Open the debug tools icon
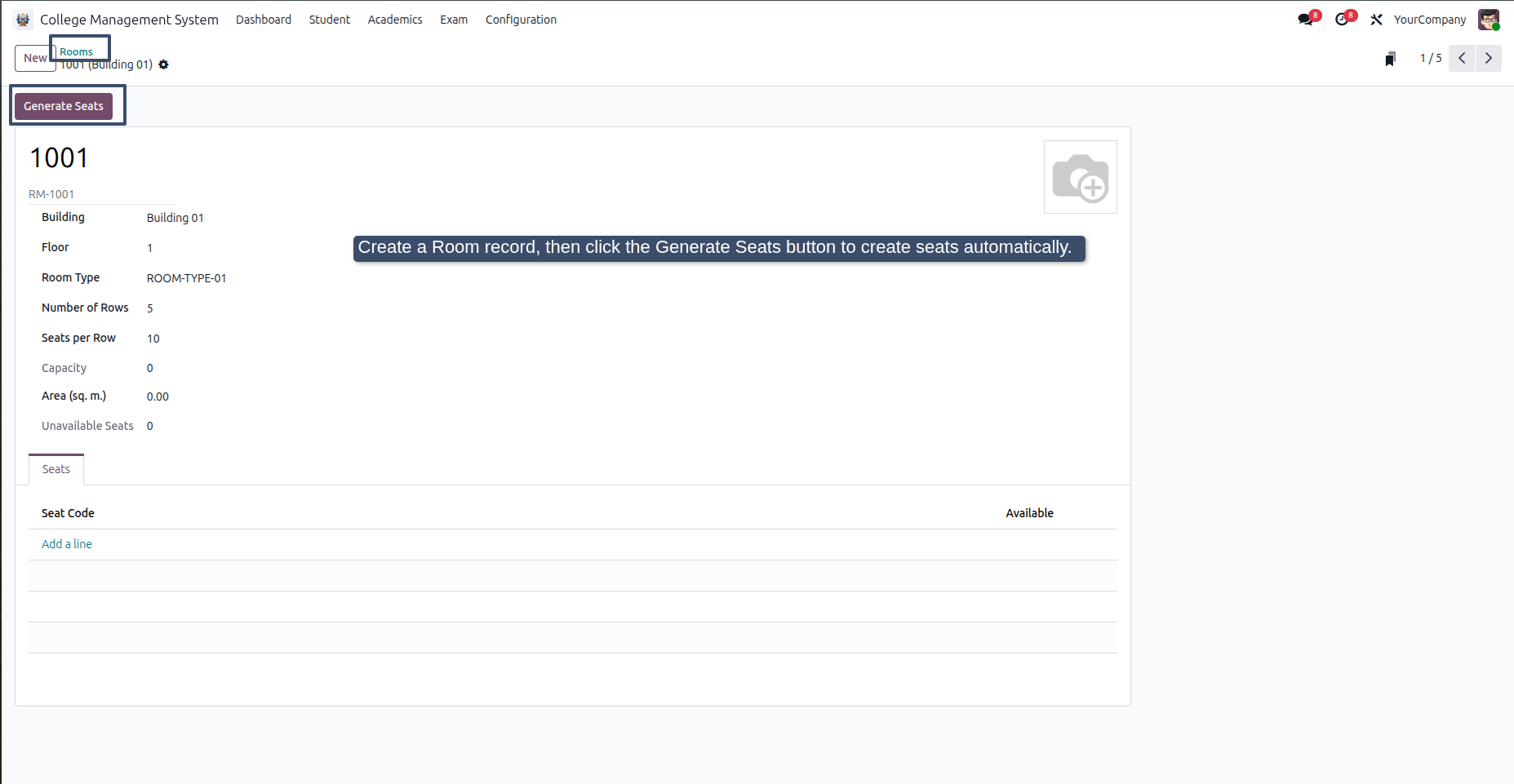This screenshot has height=784, width=1514. [1376, 20]
